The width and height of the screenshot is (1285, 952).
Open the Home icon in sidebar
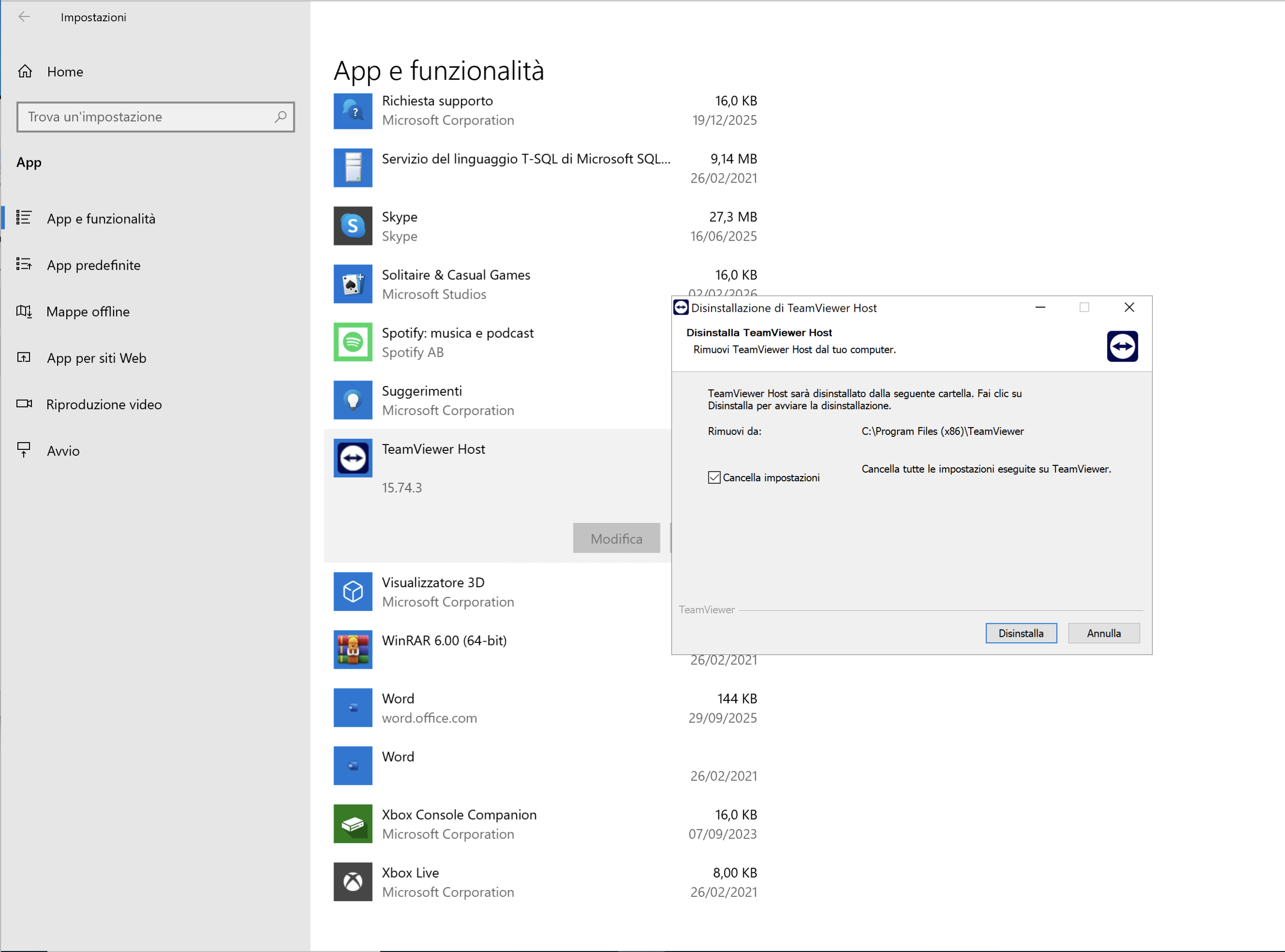[25, 72]
